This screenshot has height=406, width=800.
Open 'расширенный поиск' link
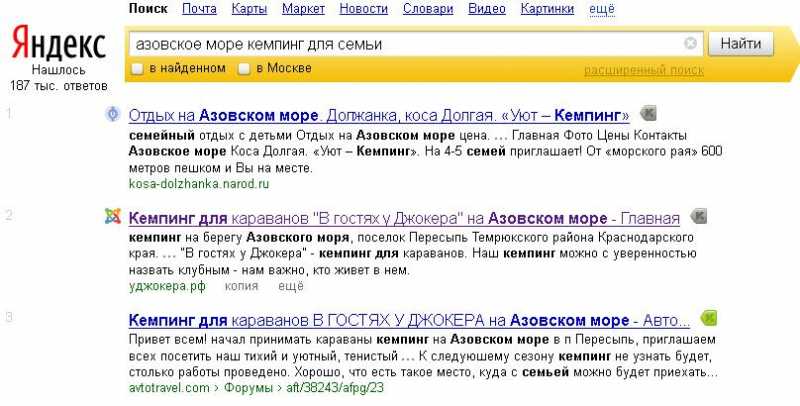coord(644,70)
